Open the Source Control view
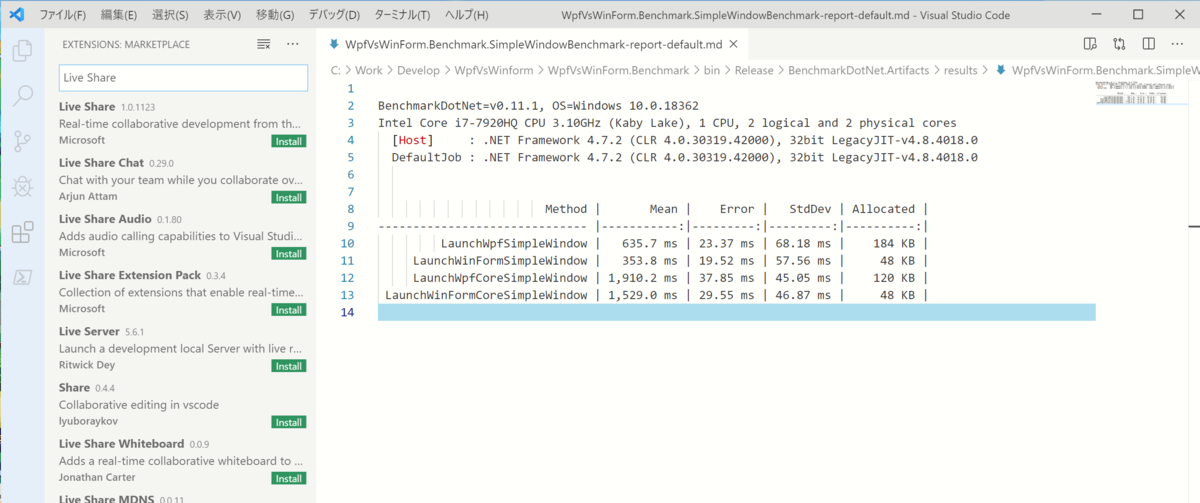The height and width of the screenshot is (503, 1200). point(22,141)
